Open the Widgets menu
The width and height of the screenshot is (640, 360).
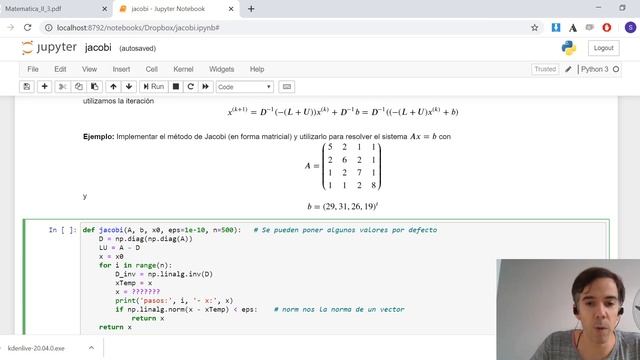click(x=222, y=69)
